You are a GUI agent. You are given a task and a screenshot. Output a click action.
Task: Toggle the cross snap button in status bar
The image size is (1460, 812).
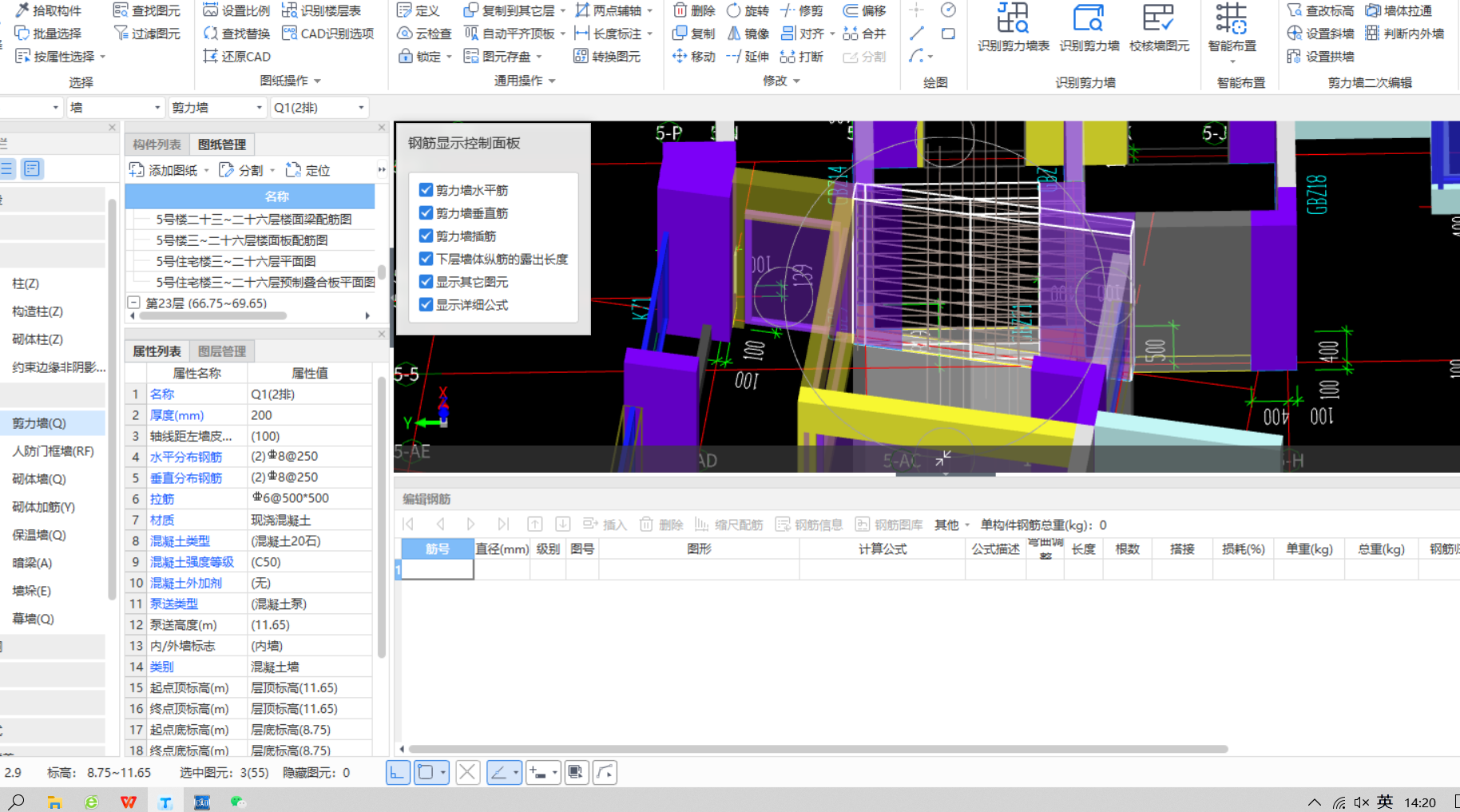click(x=468, y=772)
